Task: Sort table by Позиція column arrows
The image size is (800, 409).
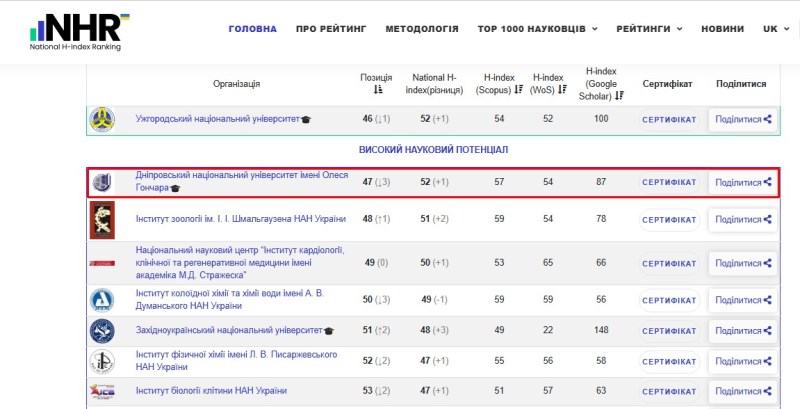Action: tap(377, 90)
